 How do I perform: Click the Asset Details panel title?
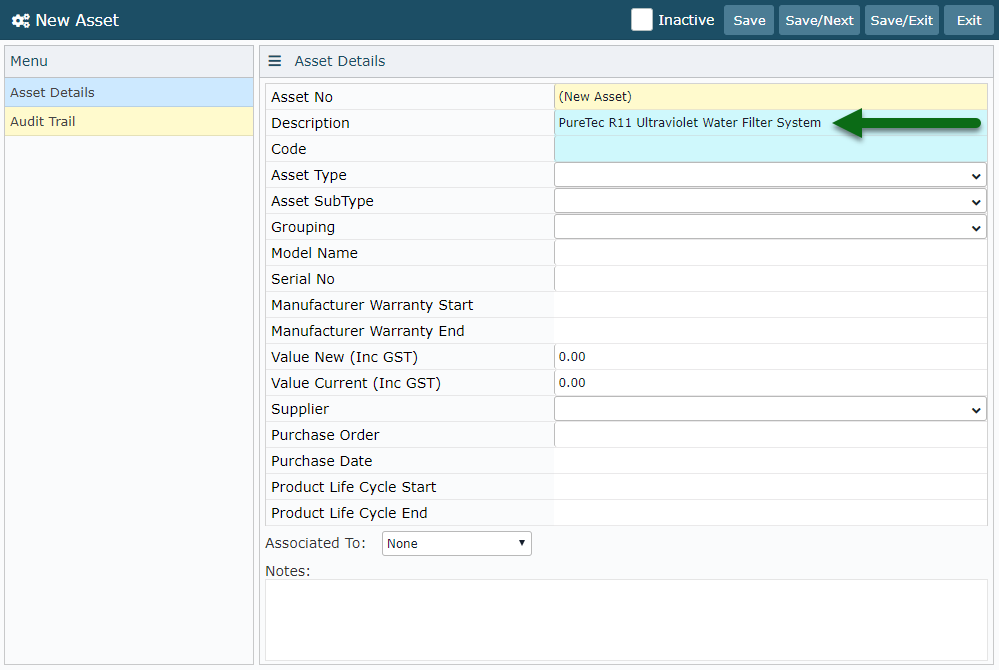340,61
